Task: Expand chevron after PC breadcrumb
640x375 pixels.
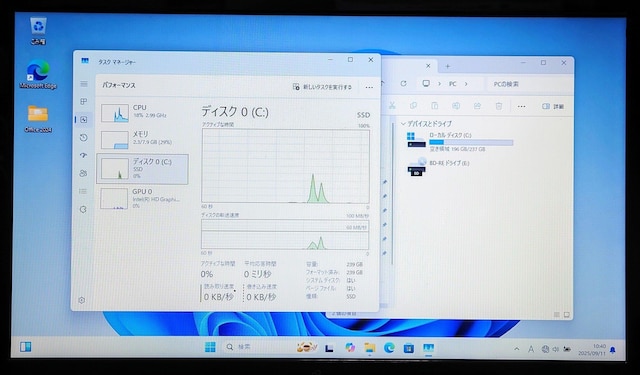Action: pyautogui.click(x=466, y=84)
